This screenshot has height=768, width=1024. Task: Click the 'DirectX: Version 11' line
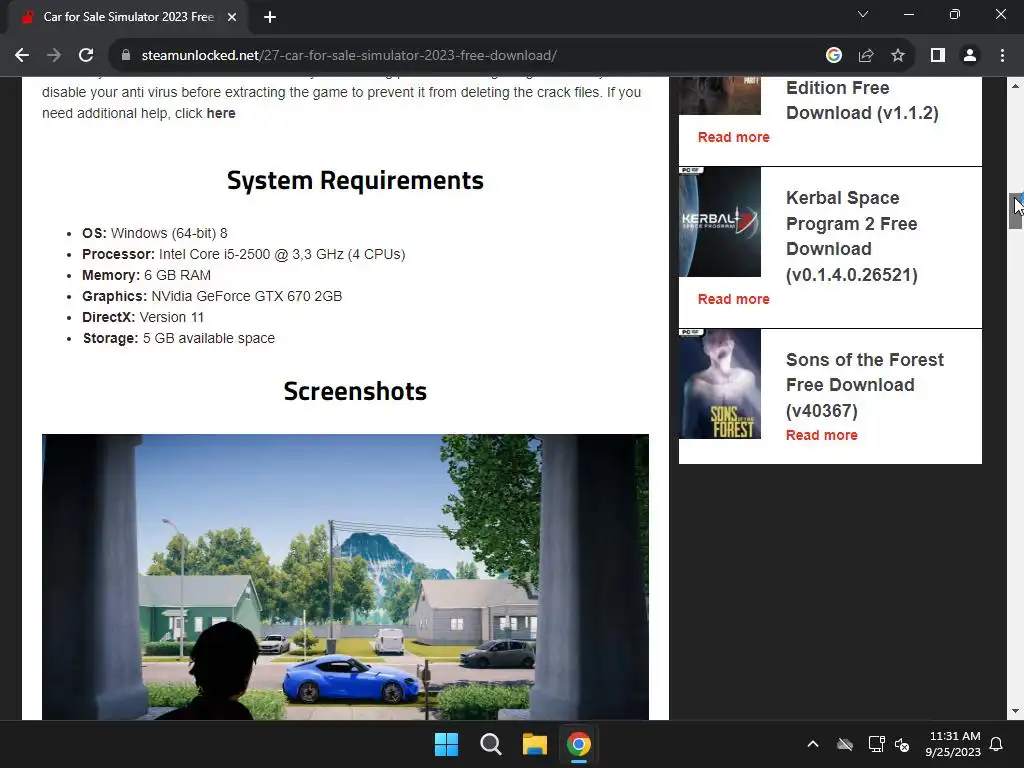[x=142, y=317]
